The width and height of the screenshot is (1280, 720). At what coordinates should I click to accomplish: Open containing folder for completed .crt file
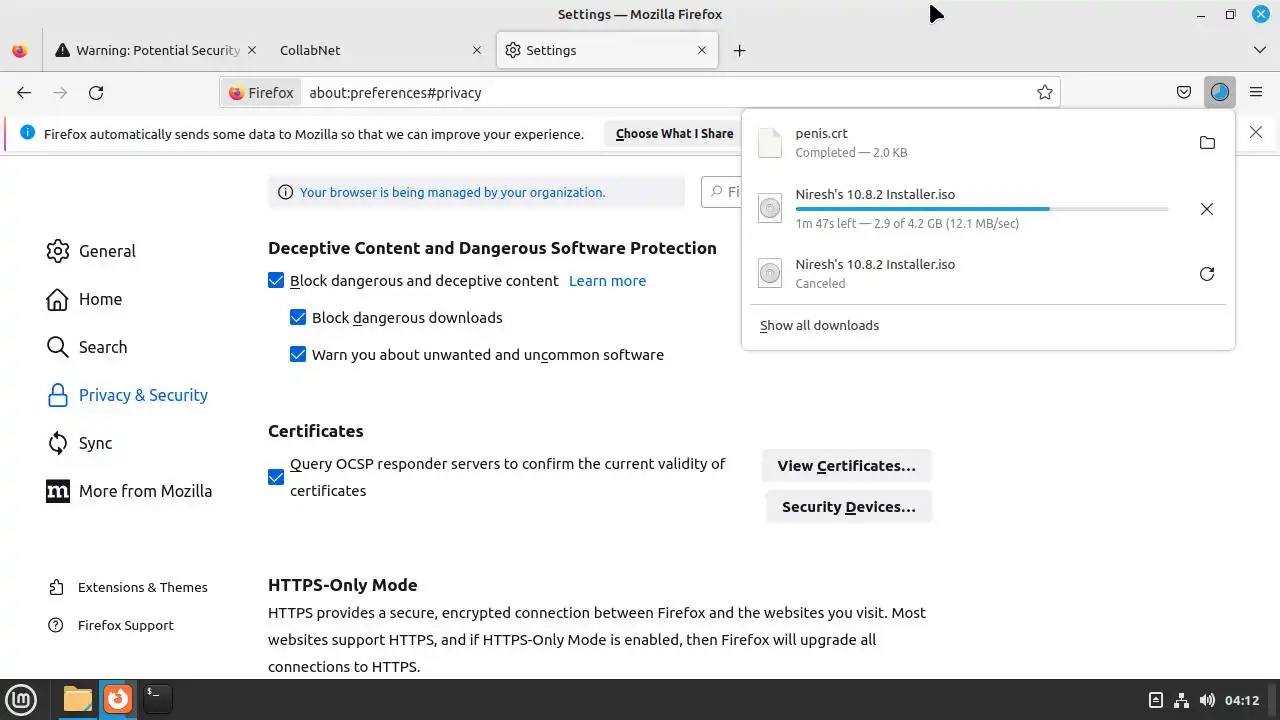click(1207, 143)
